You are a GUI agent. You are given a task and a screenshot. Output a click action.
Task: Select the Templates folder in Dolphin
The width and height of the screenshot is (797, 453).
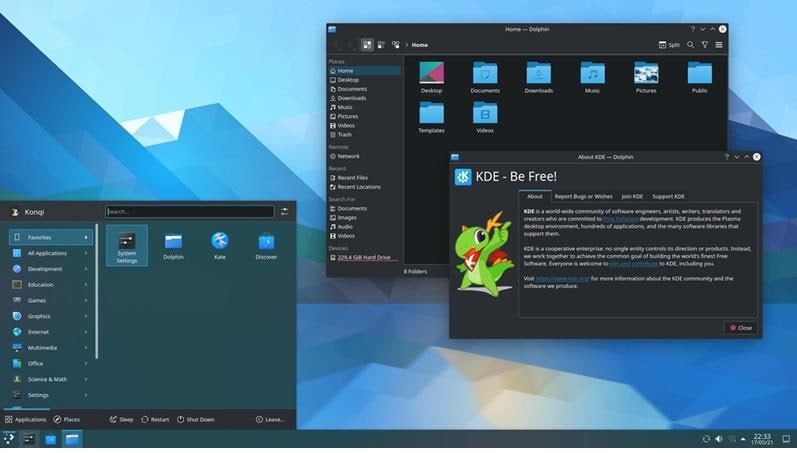tap(432, 117)
